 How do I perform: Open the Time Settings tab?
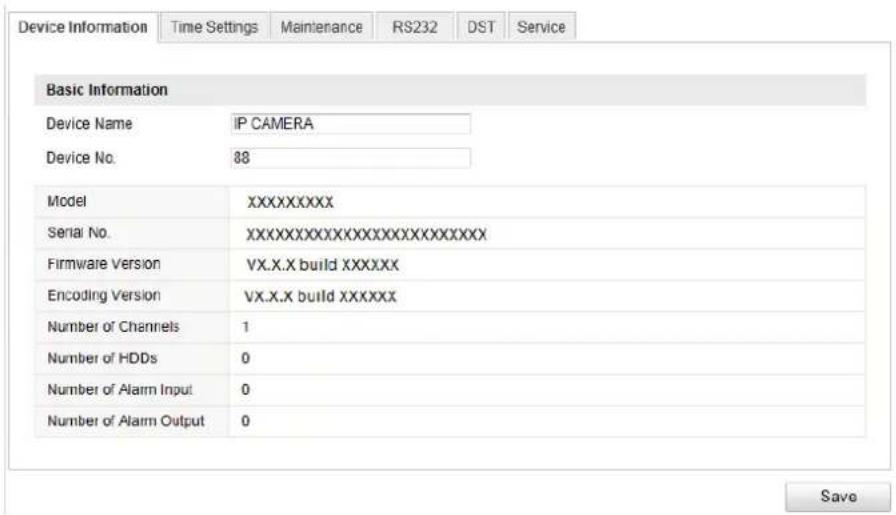[214, 27]
